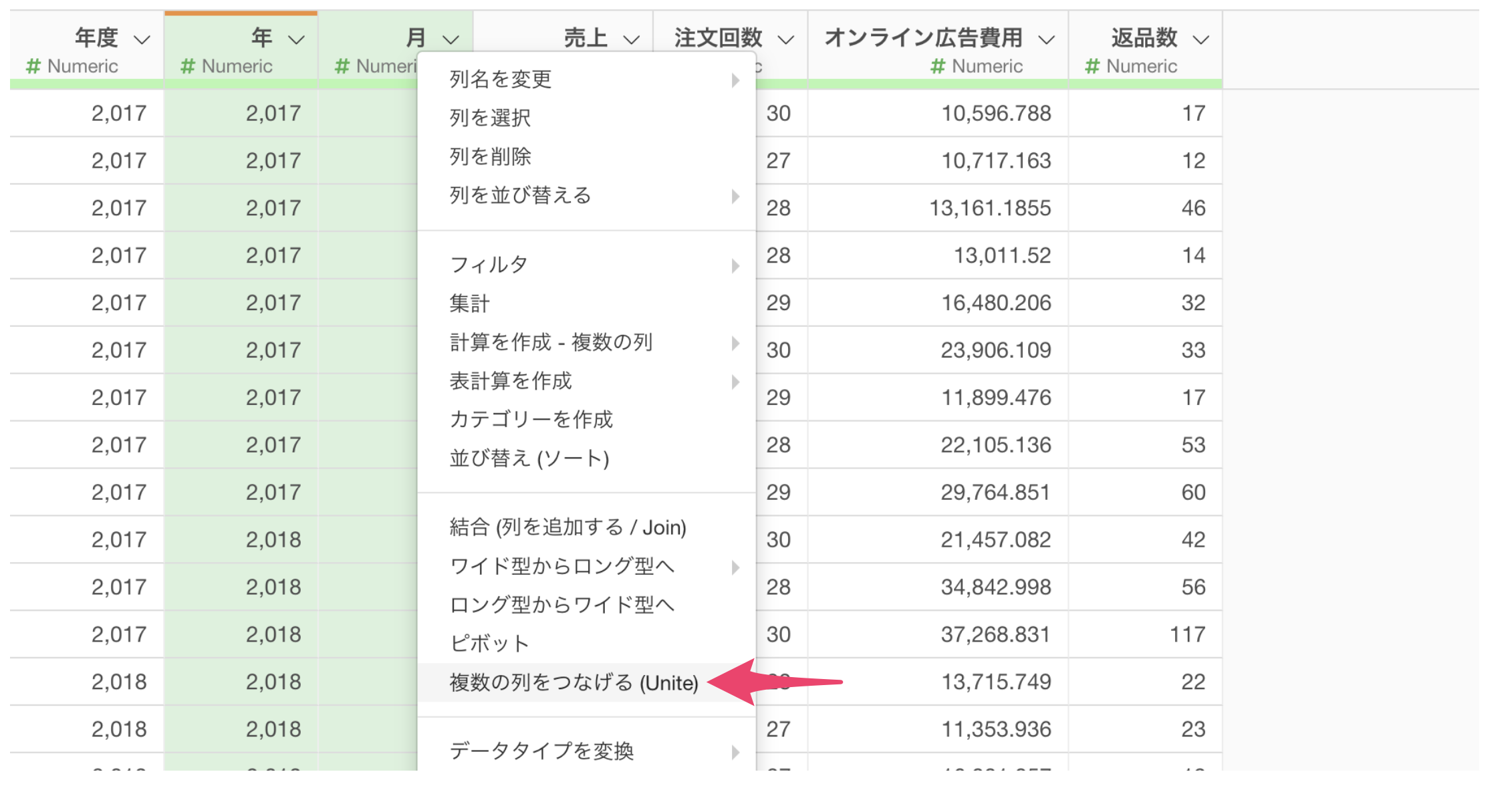Open the 年 column header dropdown
The image size is (1512, 786).
coord(296,39)
